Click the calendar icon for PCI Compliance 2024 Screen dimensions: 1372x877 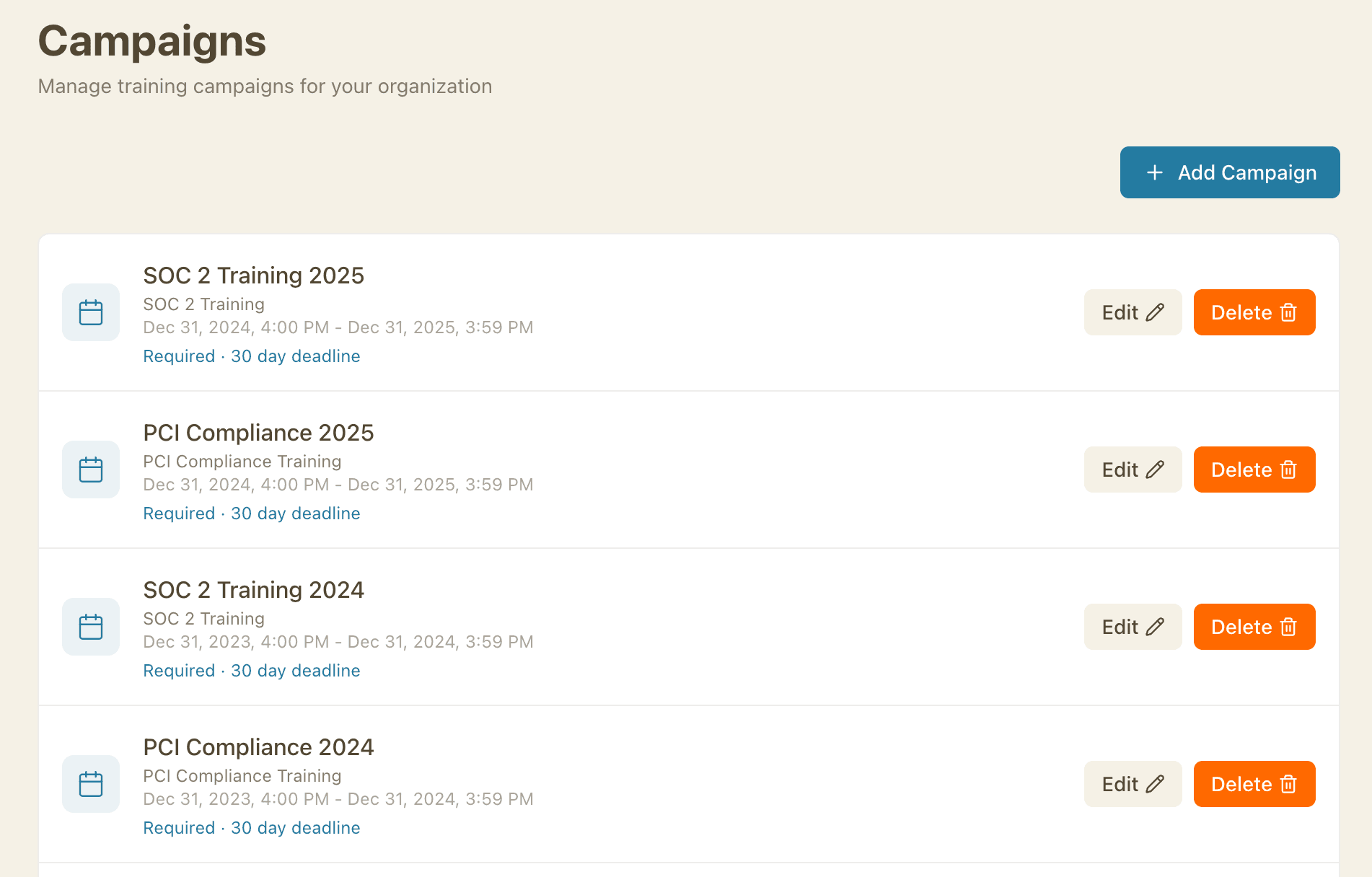90,783
